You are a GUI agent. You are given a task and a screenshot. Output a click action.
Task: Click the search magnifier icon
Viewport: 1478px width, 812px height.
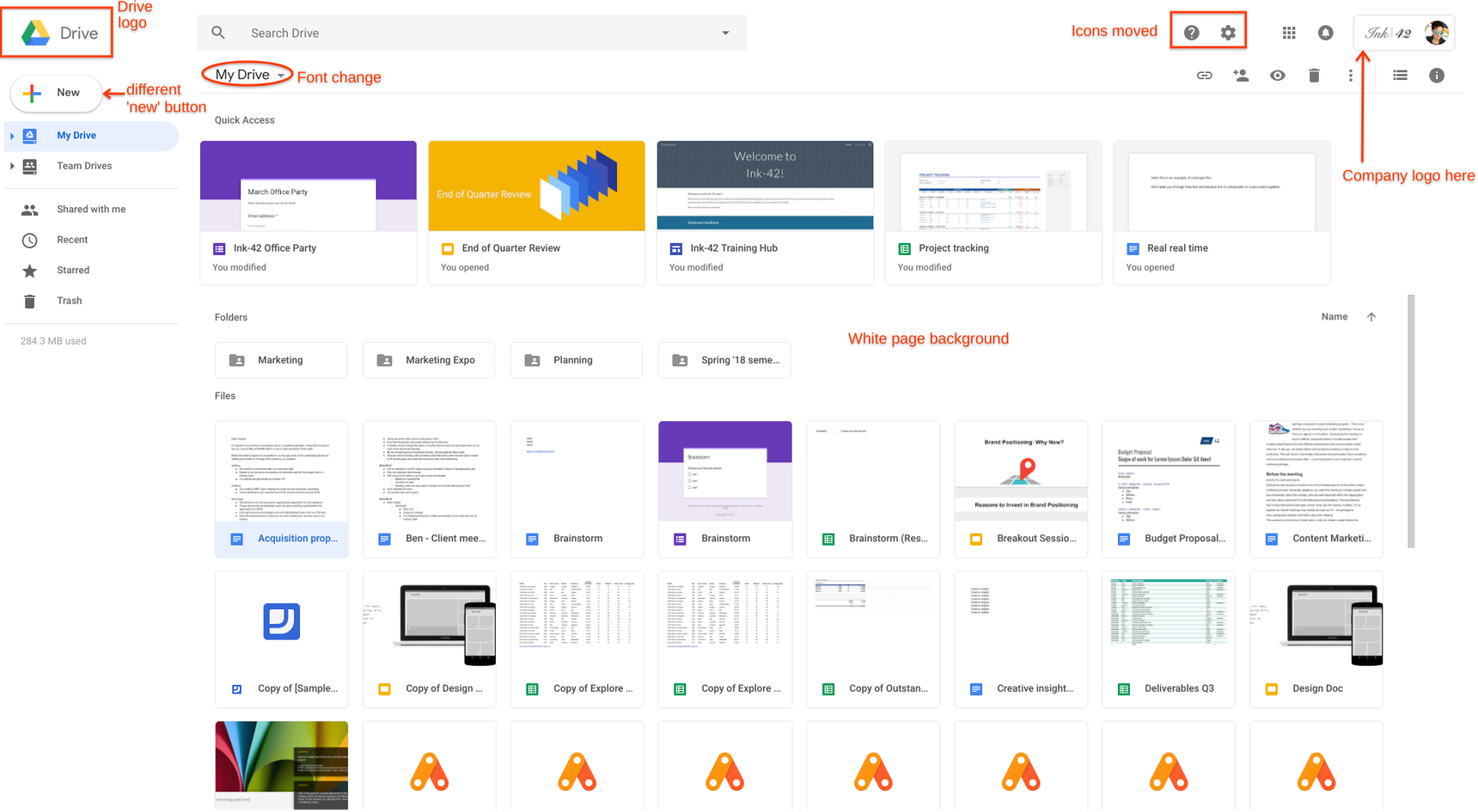[218, 33]
